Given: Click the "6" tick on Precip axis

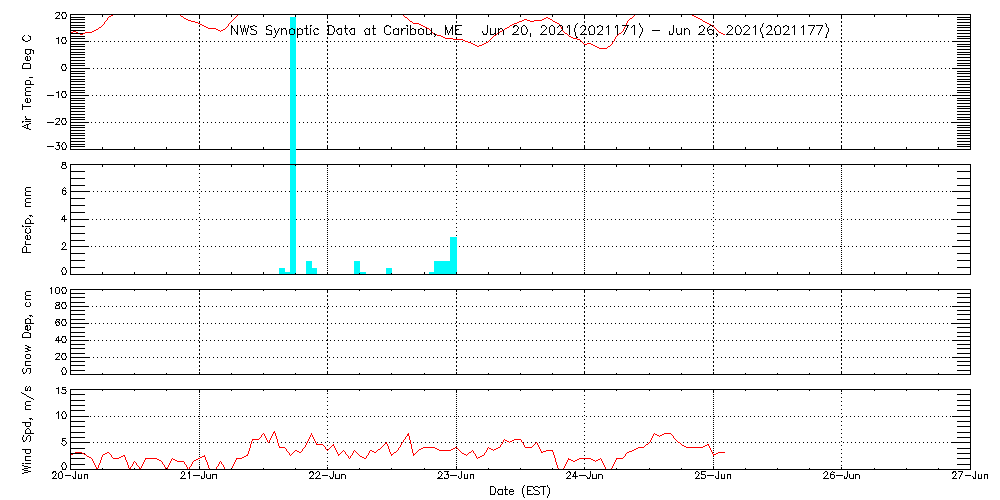Looking at the screenshot, I should (x=64, y=191).
